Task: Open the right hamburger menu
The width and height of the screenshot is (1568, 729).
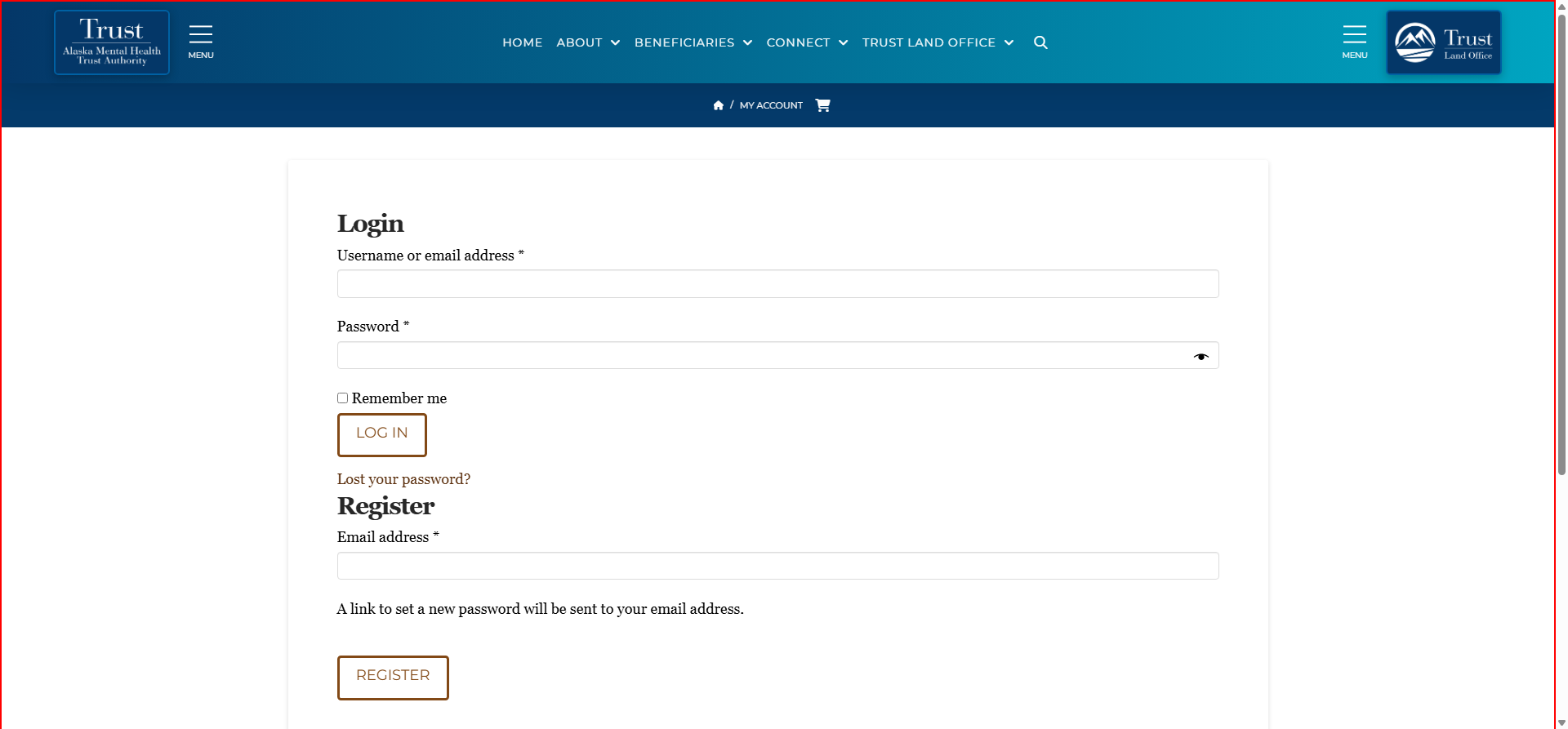Action: pyautogui.click(x=1354, y=41)
